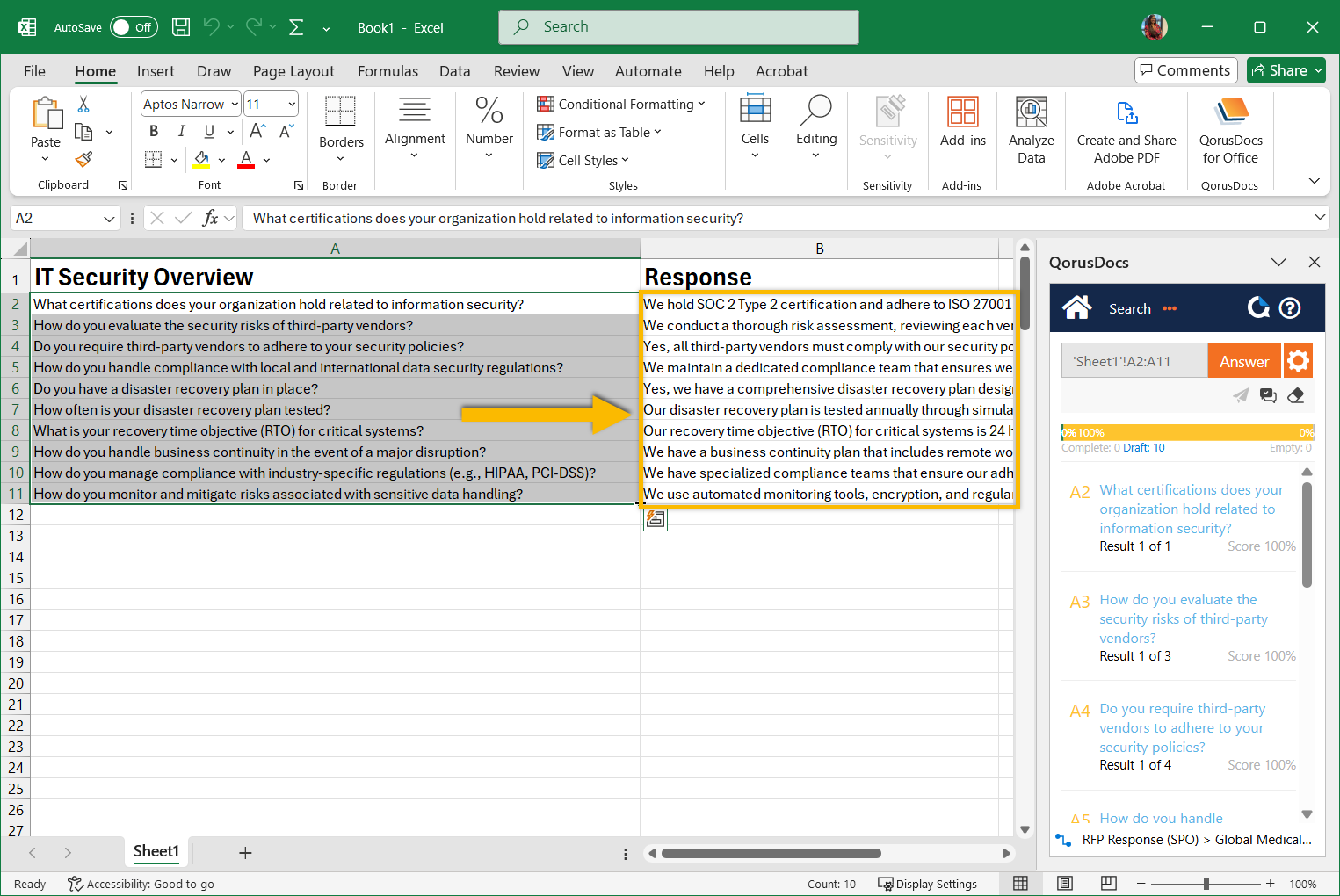
Task: Toggle Bold formatting
Action: (x=154, y=131)
